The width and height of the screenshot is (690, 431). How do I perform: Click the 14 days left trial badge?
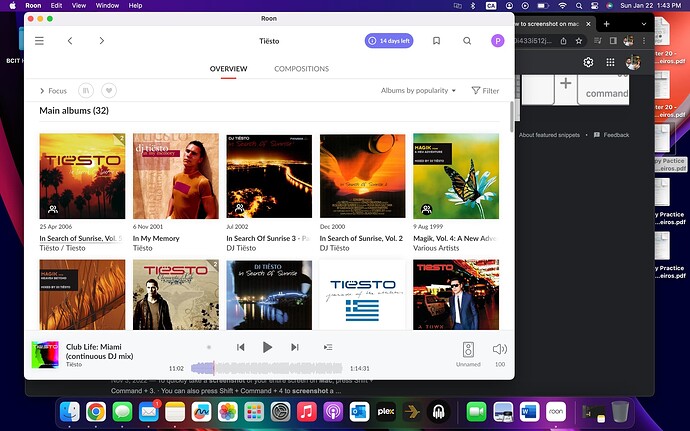[x=389, y=41]
